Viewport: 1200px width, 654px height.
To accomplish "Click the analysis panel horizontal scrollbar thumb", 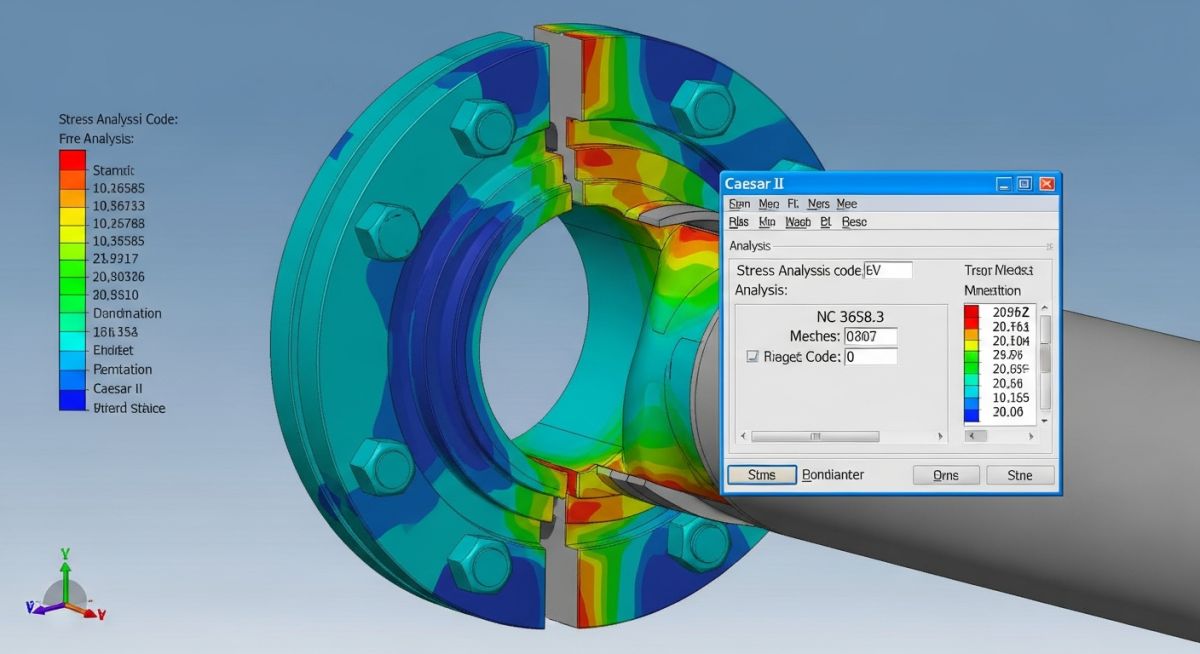I will coord(815,437).
